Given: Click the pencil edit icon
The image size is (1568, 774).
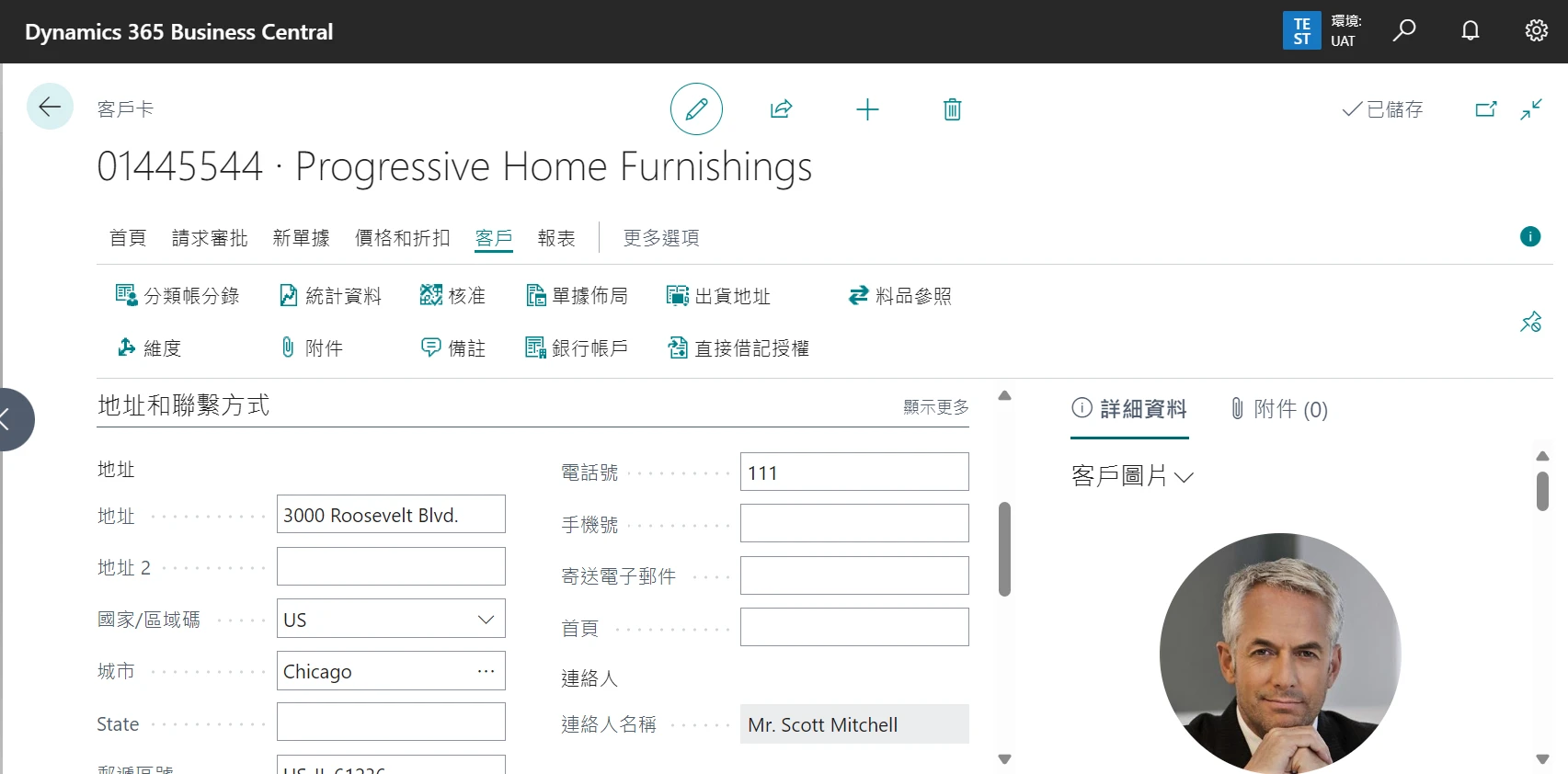Looking at the screenshot, I should coord(696,109).
